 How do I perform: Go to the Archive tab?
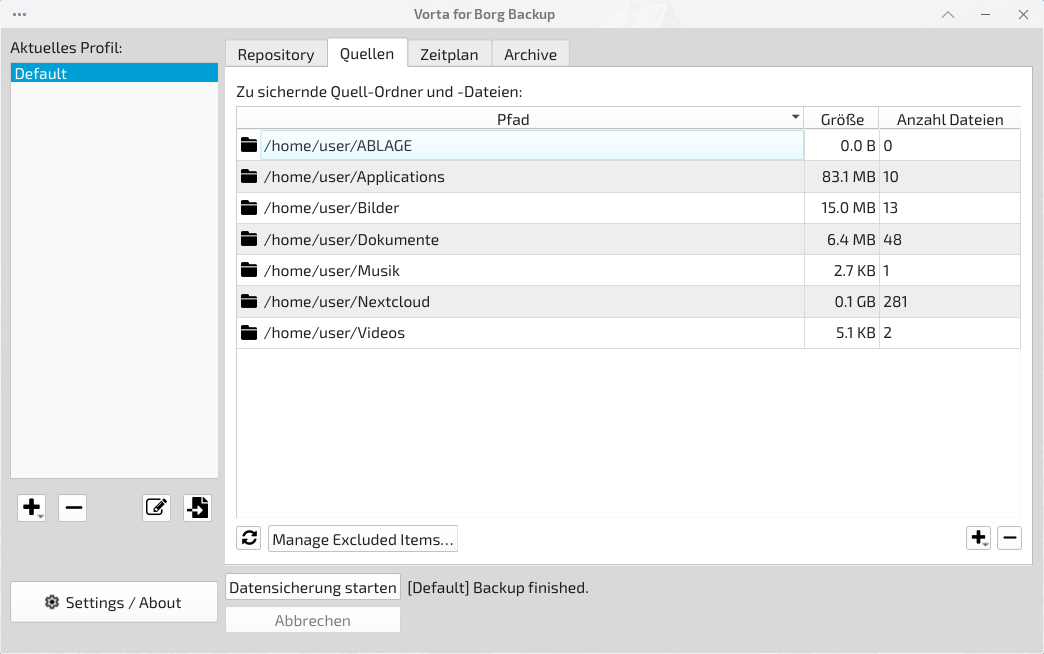tap(530, 55)
